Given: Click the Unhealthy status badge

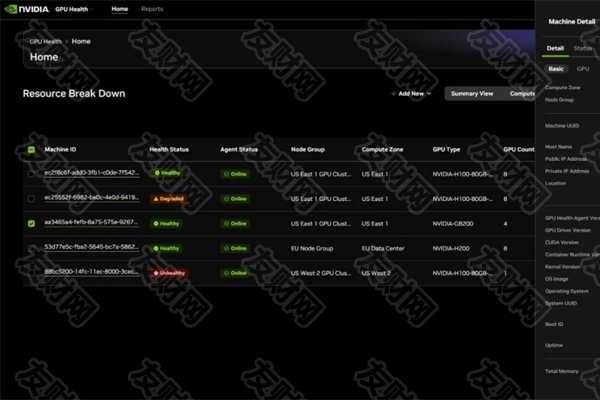Looking at the screenshot, I should [169, 273].
